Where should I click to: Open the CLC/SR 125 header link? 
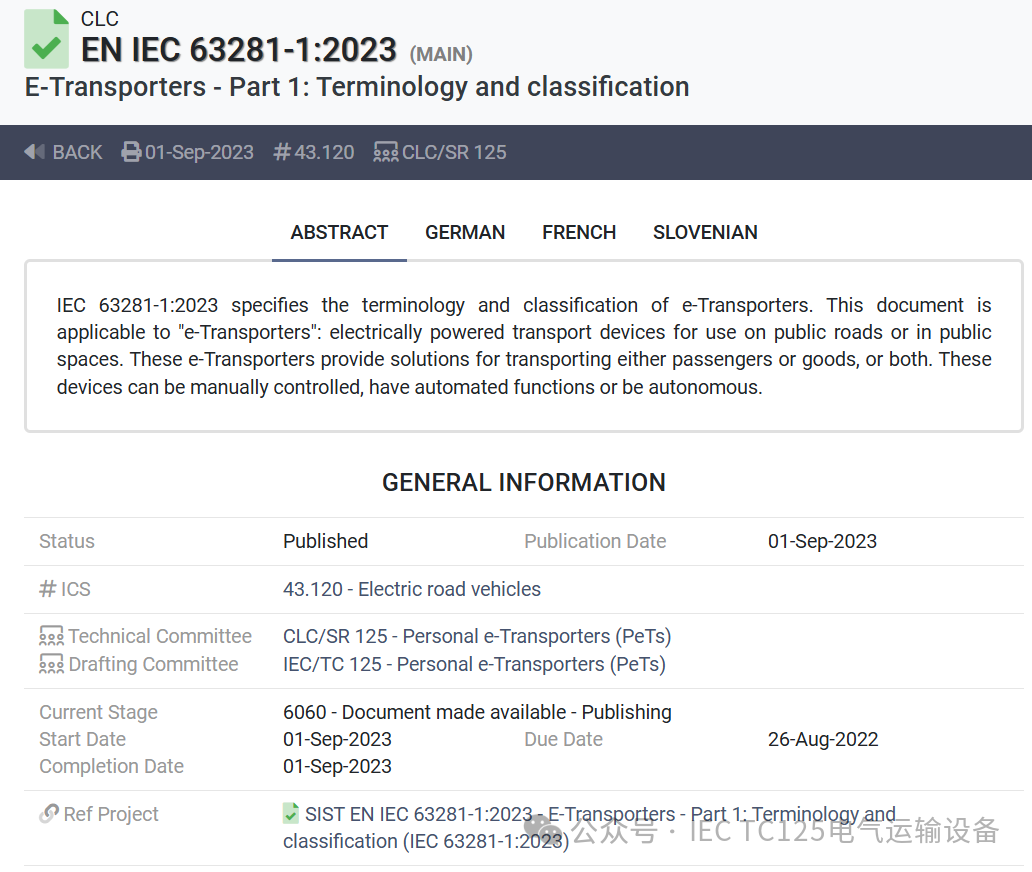[454, 152]
